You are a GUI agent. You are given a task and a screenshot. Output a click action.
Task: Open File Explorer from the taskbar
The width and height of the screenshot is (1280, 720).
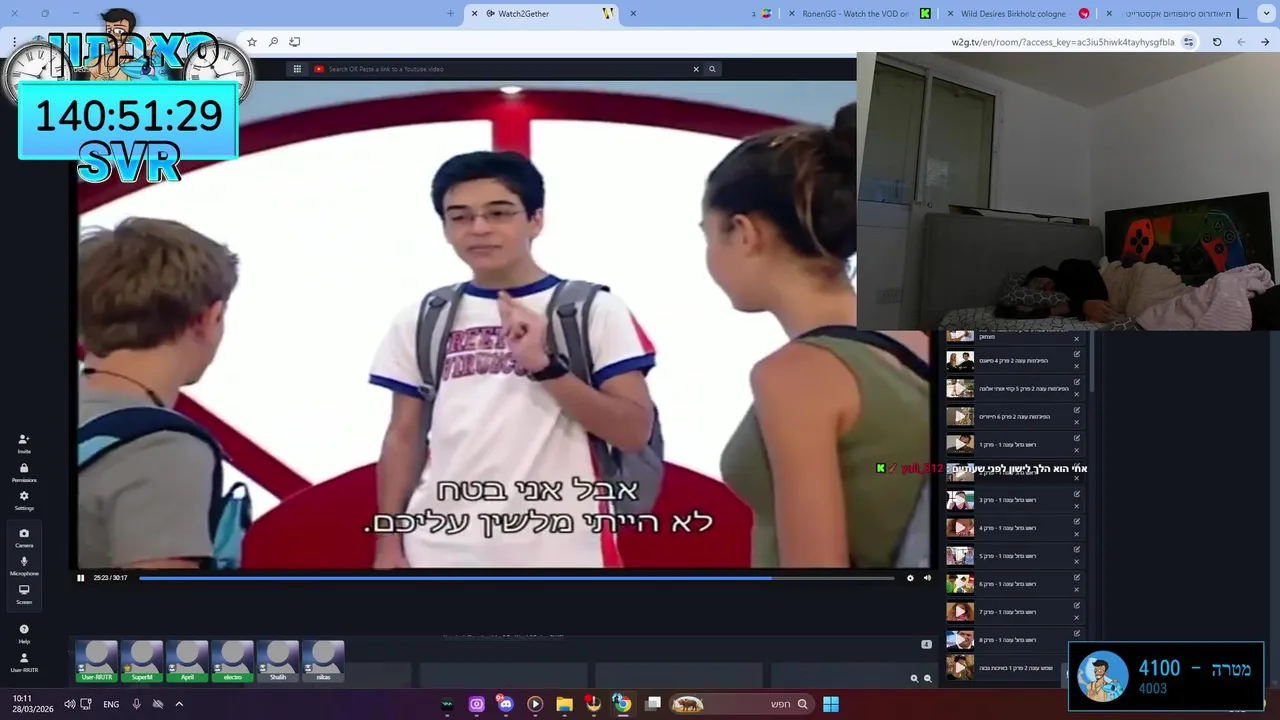coord(564,704)
